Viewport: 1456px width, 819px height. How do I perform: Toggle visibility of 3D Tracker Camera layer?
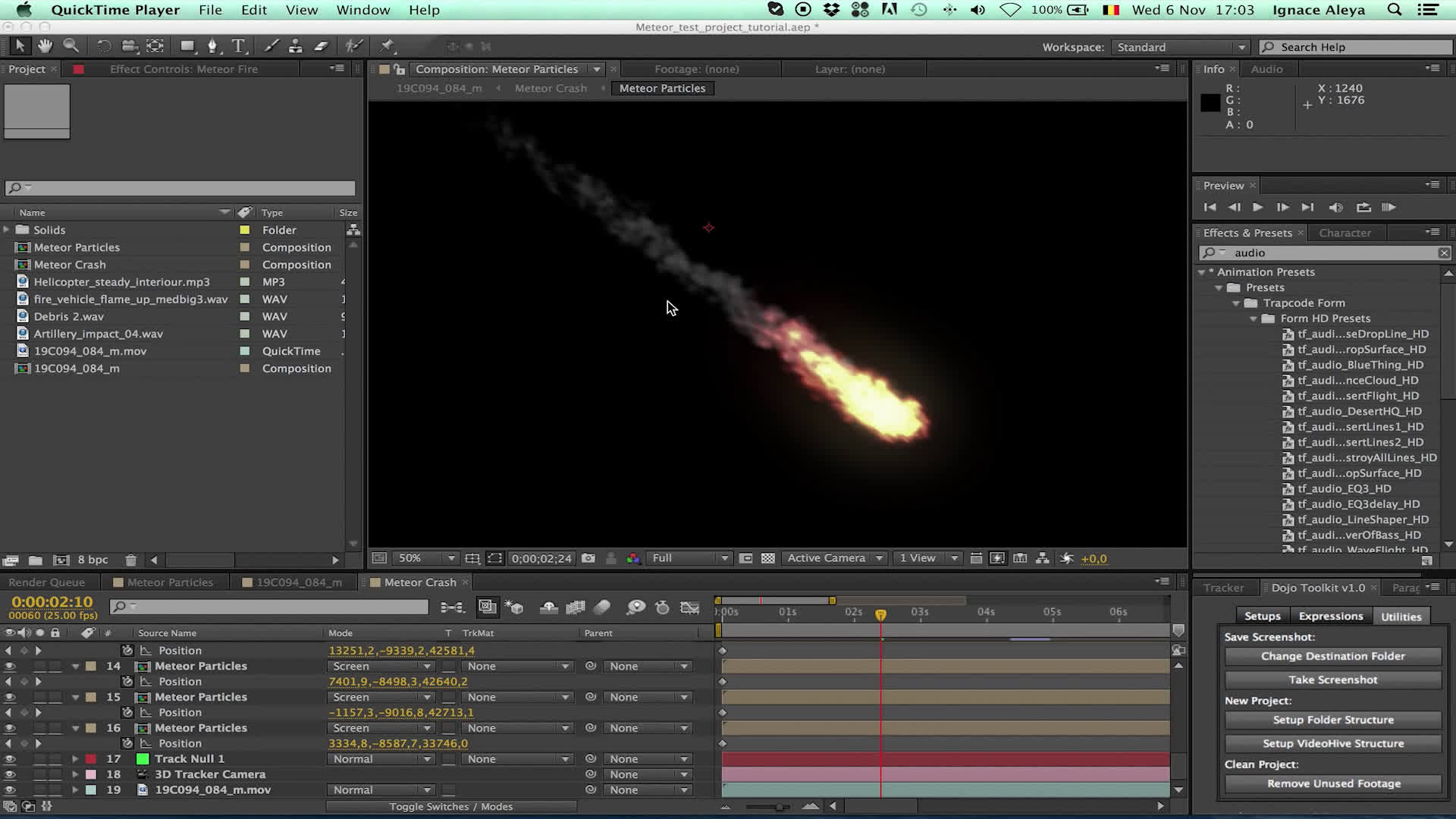(x=10, y=774)
